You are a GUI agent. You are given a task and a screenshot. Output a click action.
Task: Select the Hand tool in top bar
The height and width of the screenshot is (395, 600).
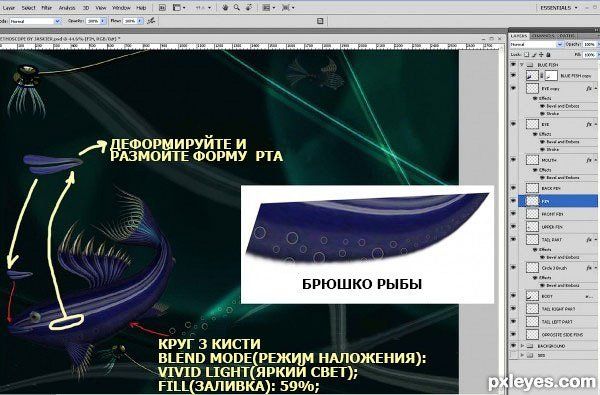point(225,7)
